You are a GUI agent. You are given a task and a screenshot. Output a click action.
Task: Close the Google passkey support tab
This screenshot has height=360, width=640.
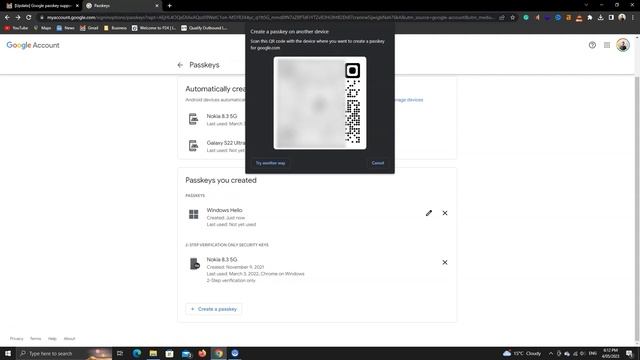pyautogui.click(x=77, y=6)
